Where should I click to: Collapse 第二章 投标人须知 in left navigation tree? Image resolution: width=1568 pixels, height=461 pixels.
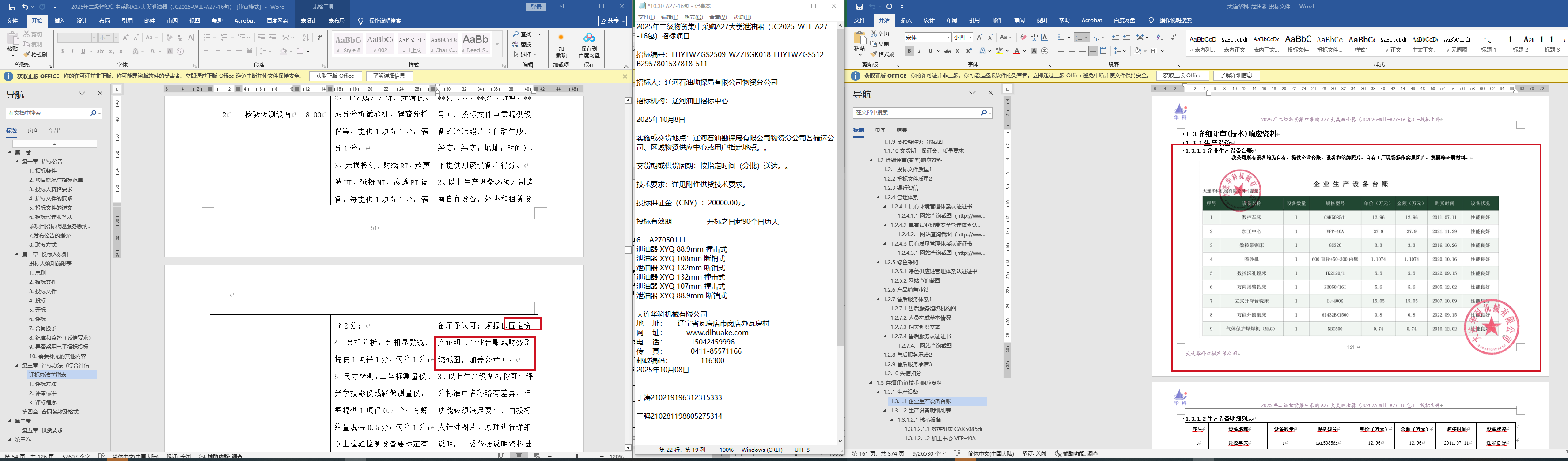[x=17, y=254]
